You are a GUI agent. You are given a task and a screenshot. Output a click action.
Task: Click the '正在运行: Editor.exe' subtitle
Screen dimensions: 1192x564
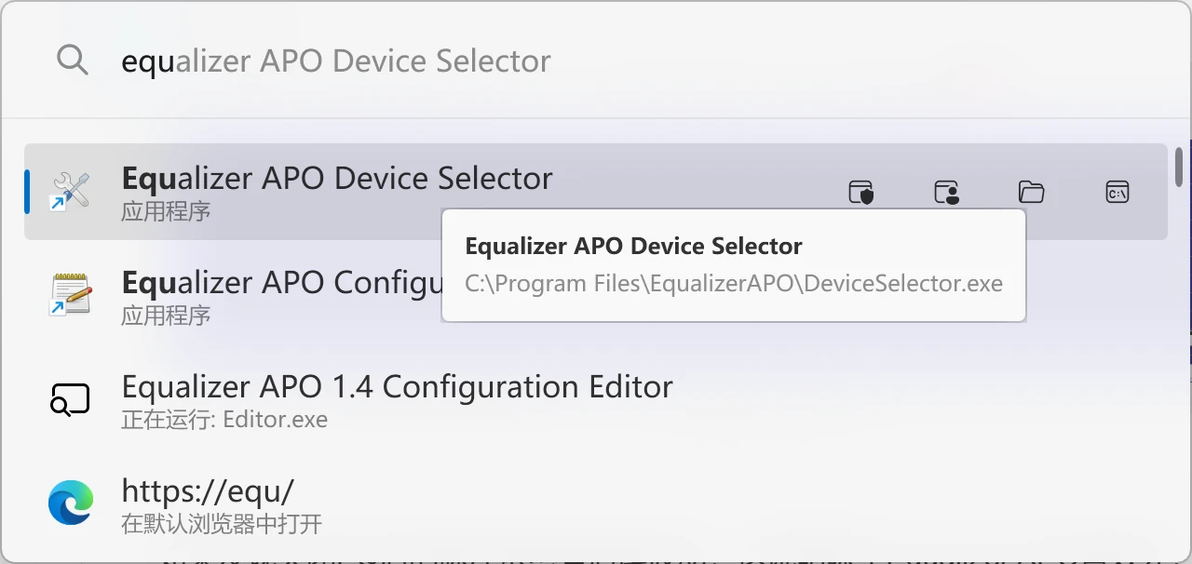[x=224, y=420]
